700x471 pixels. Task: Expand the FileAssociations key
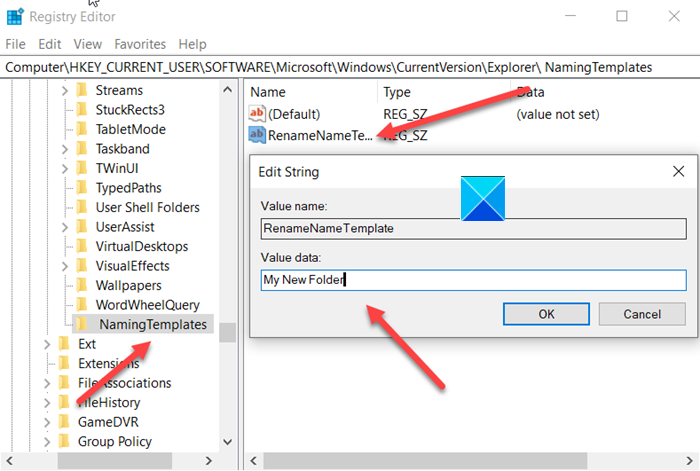pos(47,383)
